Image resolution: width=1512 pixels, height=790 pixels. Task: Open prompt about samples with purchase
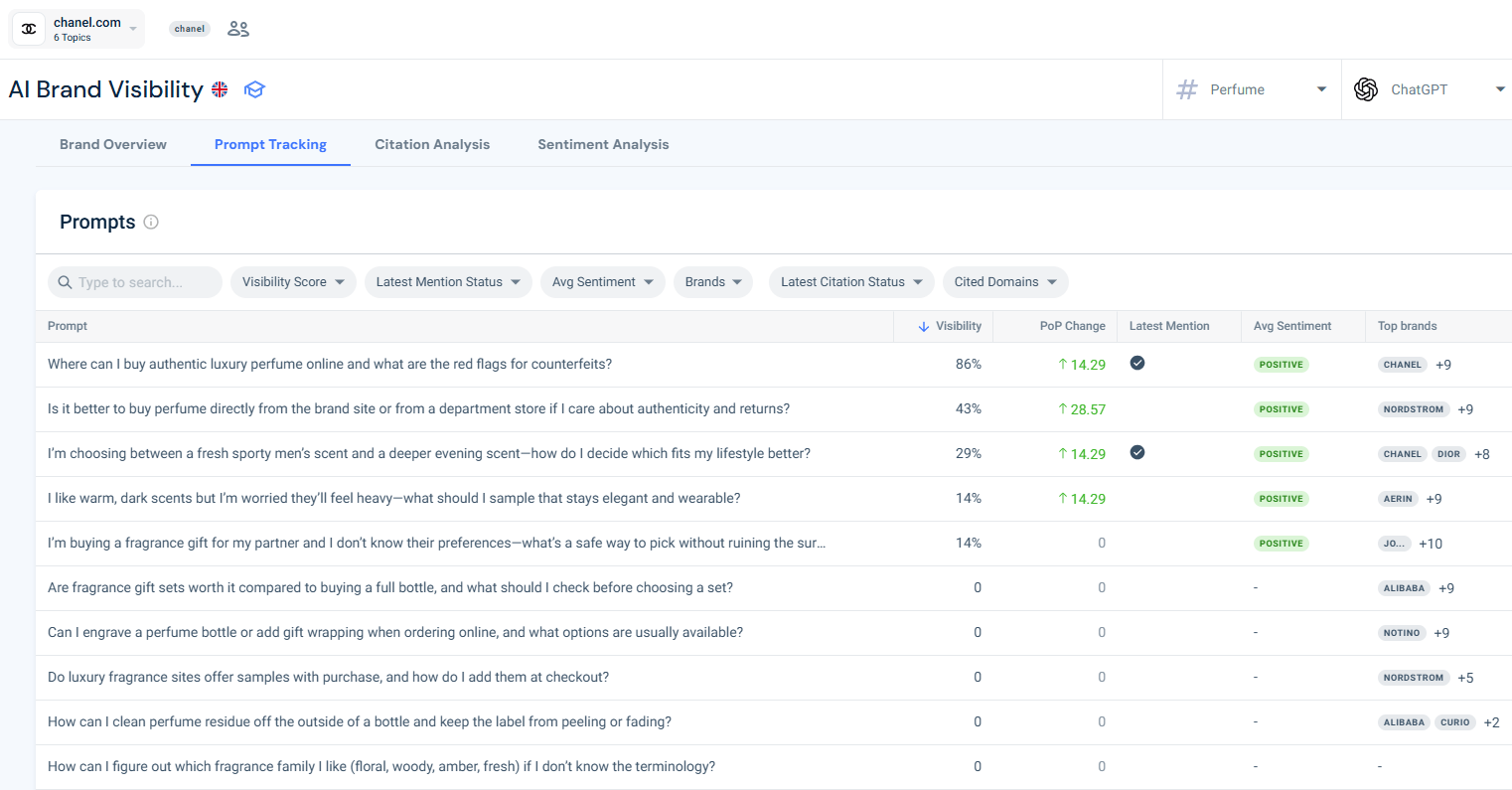point(329,678)
